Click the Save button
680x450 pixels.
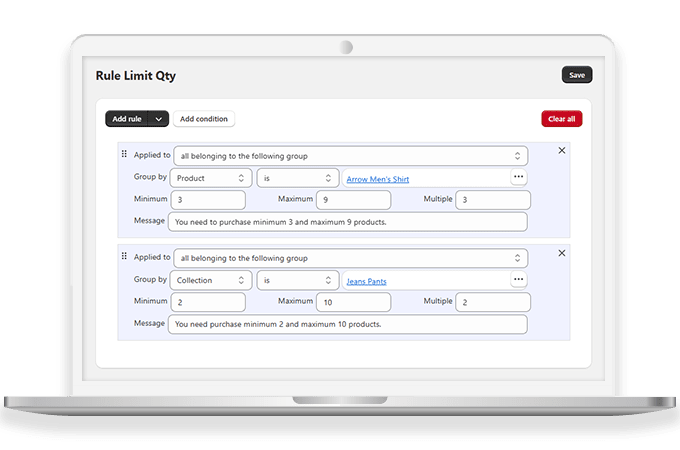pos(577,75)
